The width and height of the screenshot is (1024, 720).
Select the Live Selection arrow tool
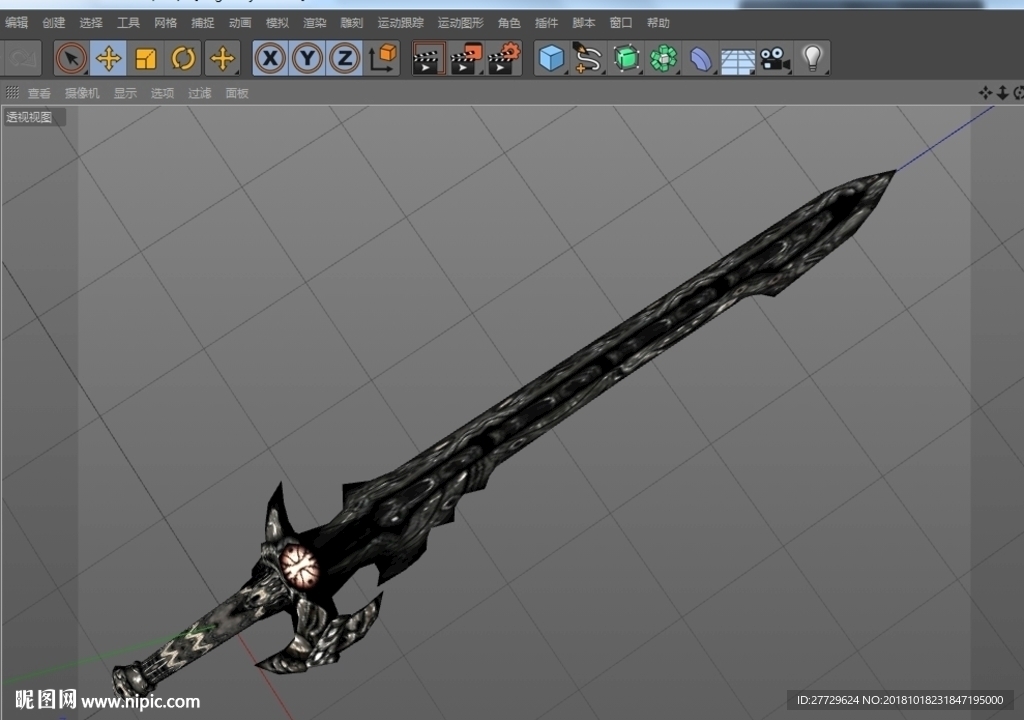click(71, 59)
